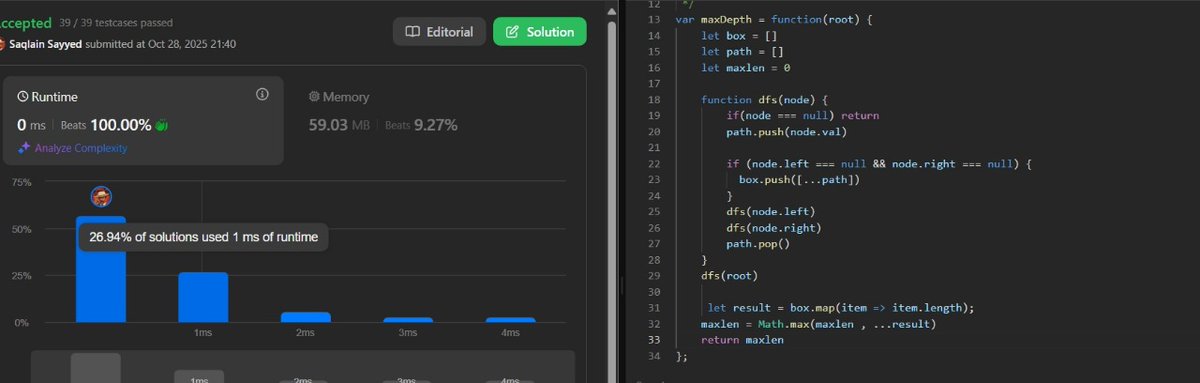Click the "maxlen = Math.max" code line
Image resolution: width=1200 pixels, height=383 pixels.
click(x=818, y=324)
